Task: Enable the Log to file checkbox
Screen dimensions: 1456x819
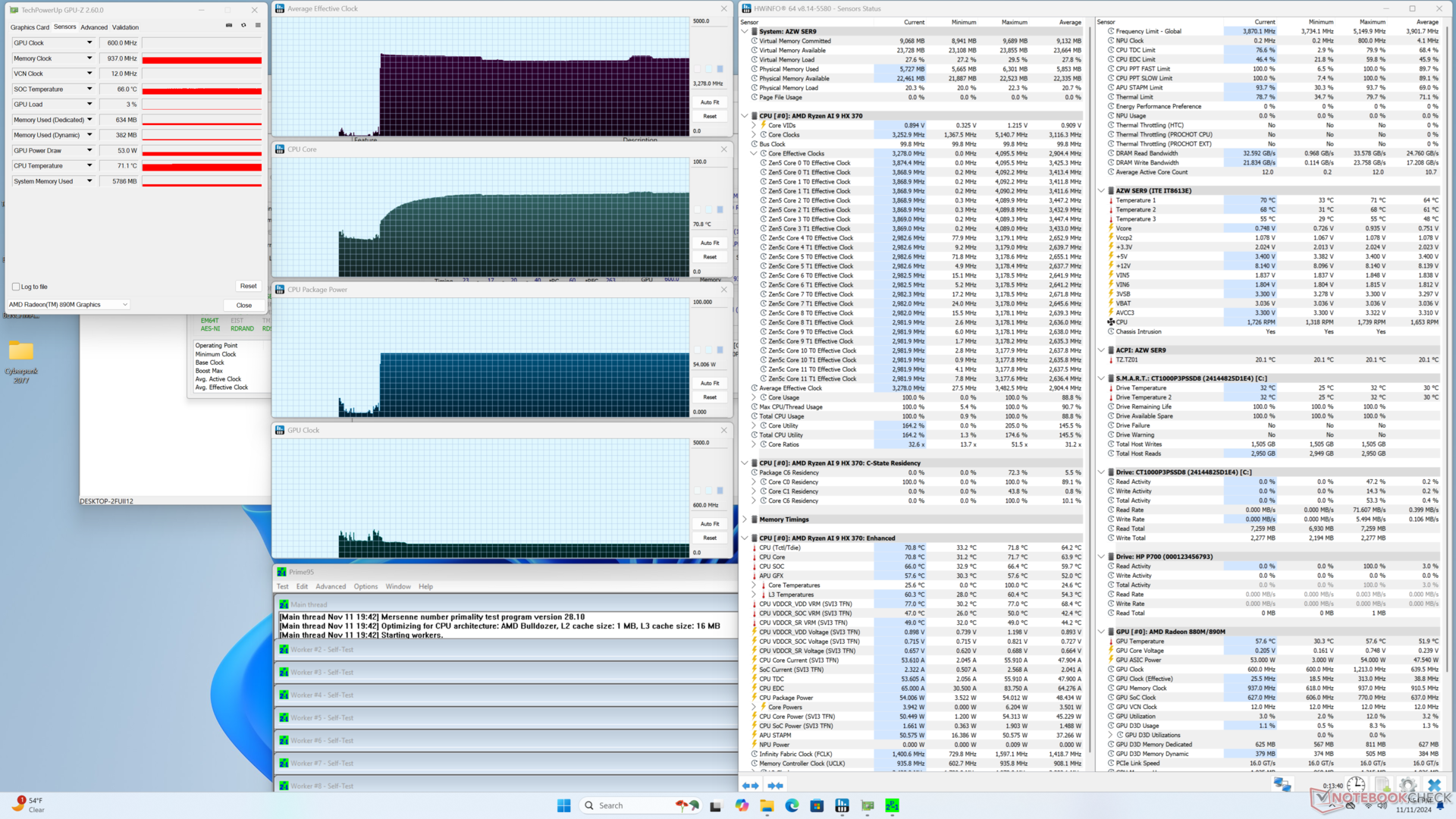Action: point(16,287)
